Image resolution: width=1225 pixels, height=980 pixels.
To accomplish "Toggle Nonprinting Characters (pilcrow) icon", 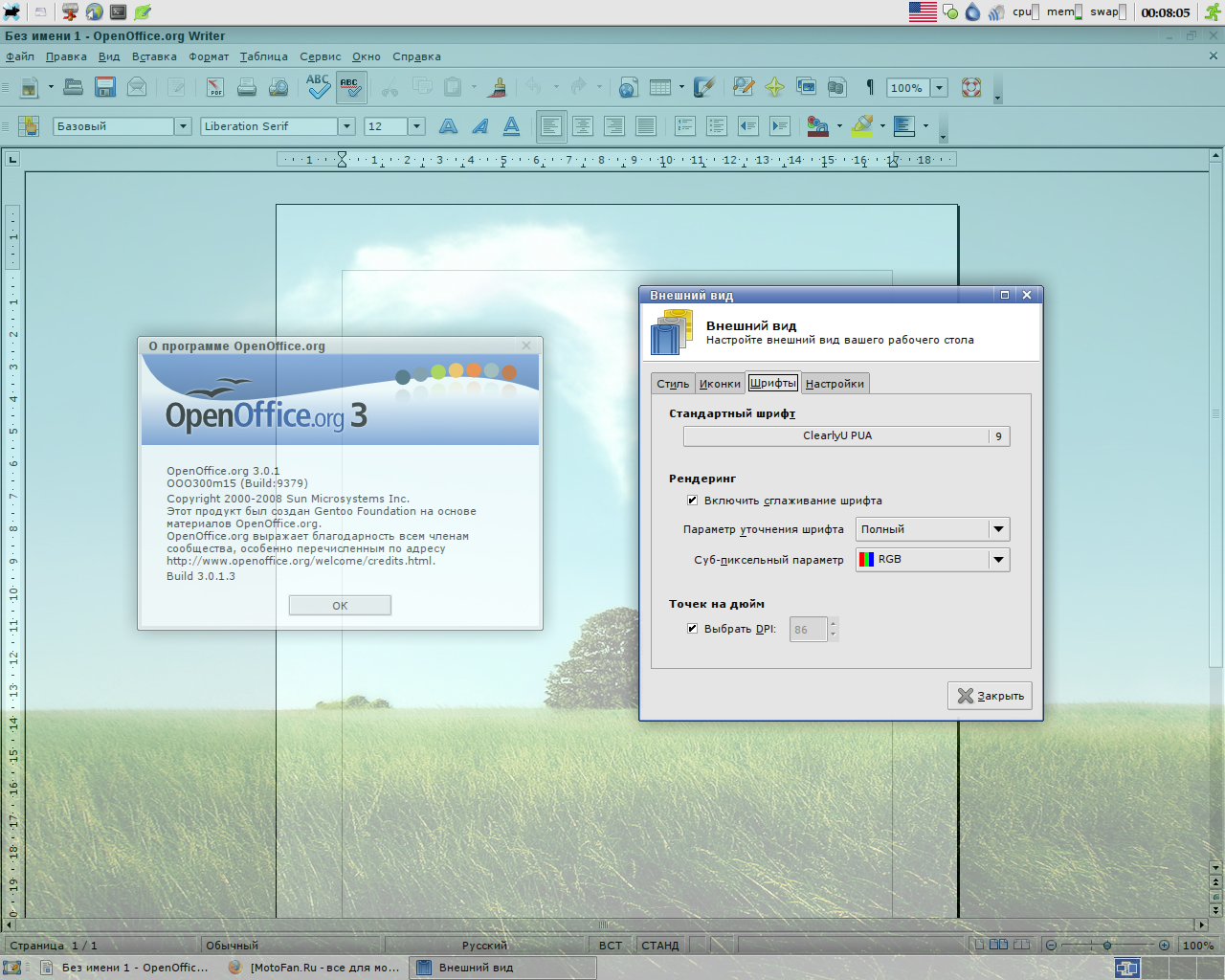I will [x=870, y=88].
